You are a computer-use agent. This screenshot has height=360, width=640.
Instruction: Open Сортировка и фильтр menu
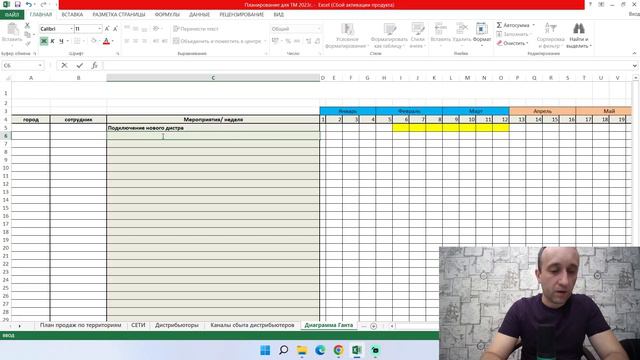pos(550,36)
